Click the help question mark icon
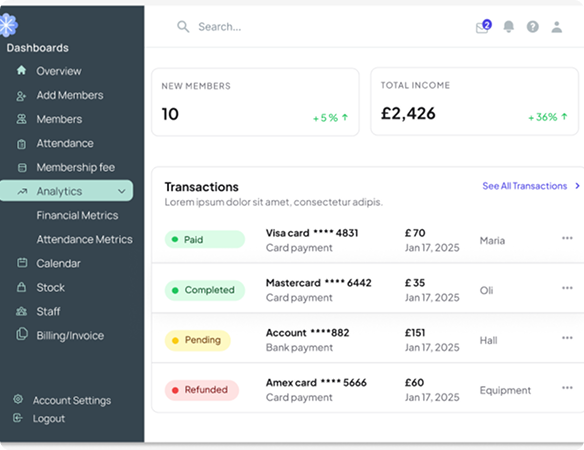584x450 pixels. click(533, 27)
